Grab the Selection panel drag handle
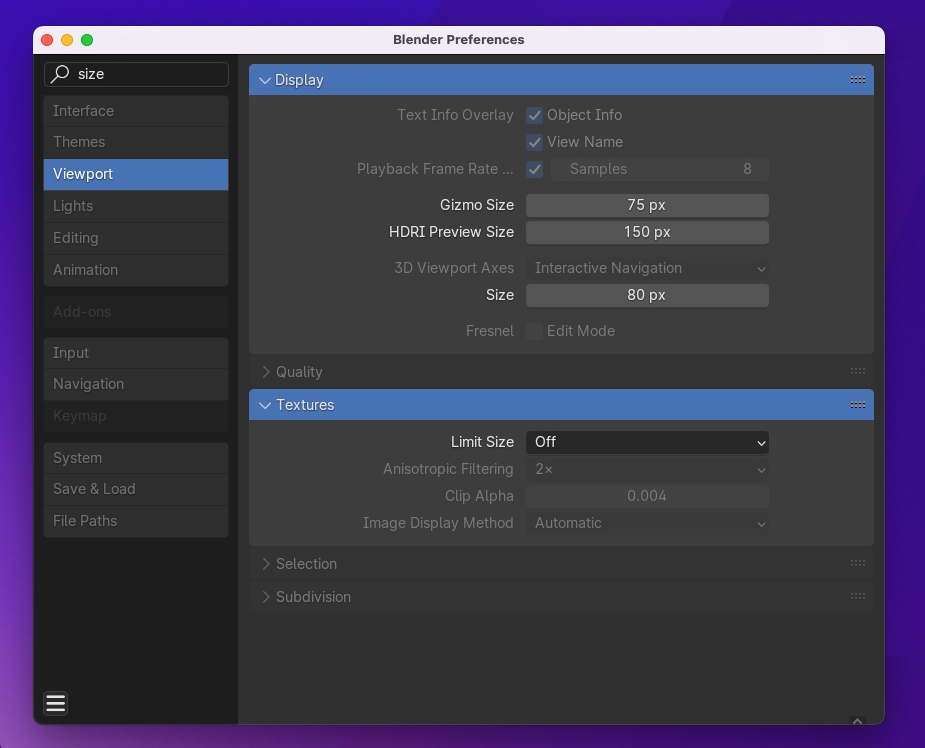Viewport: 925px width, 748px height. pyautogui.click(x=858, y=563)
